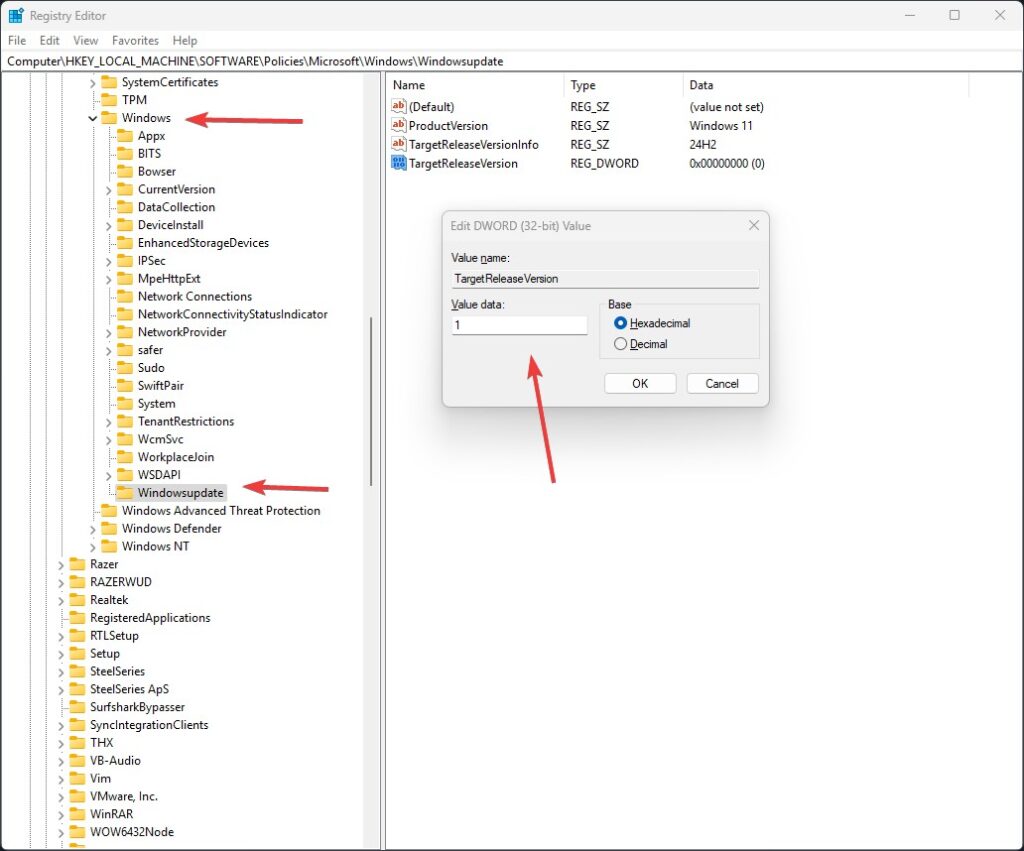This screenshot has width=1024, height=851.
Task: Click the Network Connections folder icon
Action: [125, 296]
